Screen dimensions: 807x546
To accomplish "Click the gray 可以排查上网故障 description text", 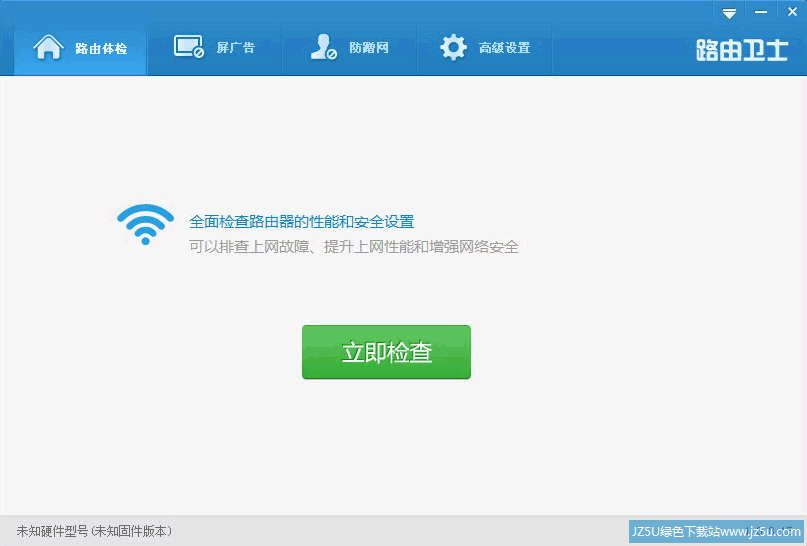I will pos(354,246).
